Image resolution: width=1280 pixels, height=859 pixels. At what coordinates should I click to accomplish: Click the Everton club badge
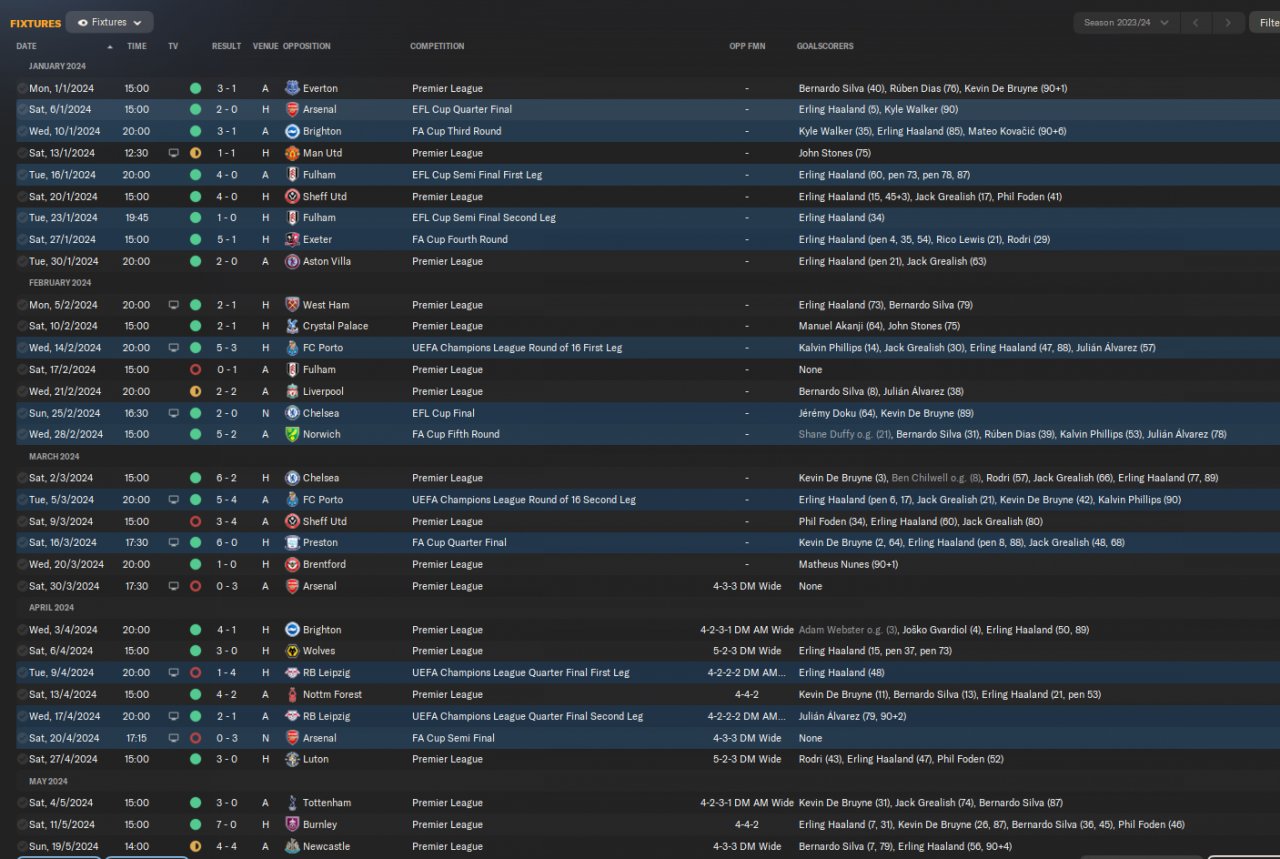point(292,88)
